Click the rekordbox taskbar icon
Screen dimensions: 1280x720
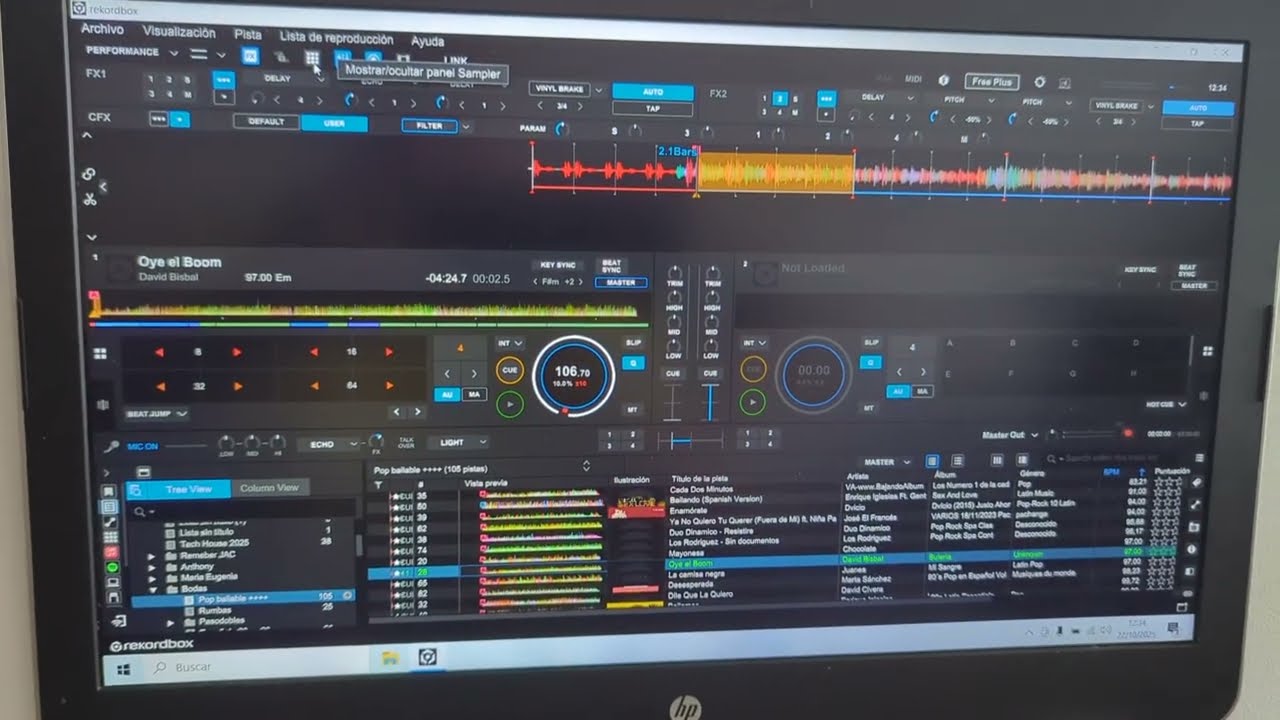point(427,657)
